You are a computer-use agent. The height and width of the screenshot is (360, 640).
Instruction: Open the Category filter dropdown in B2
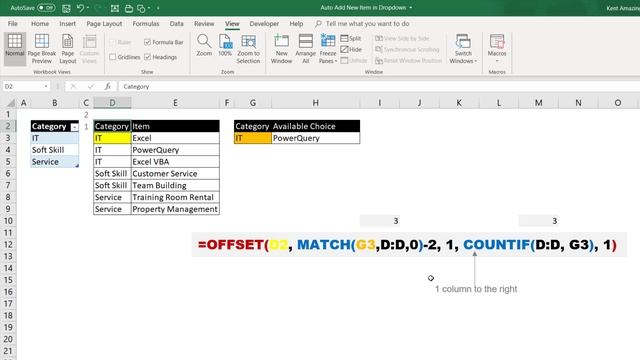pyautogui.click(x=74, y=127)
